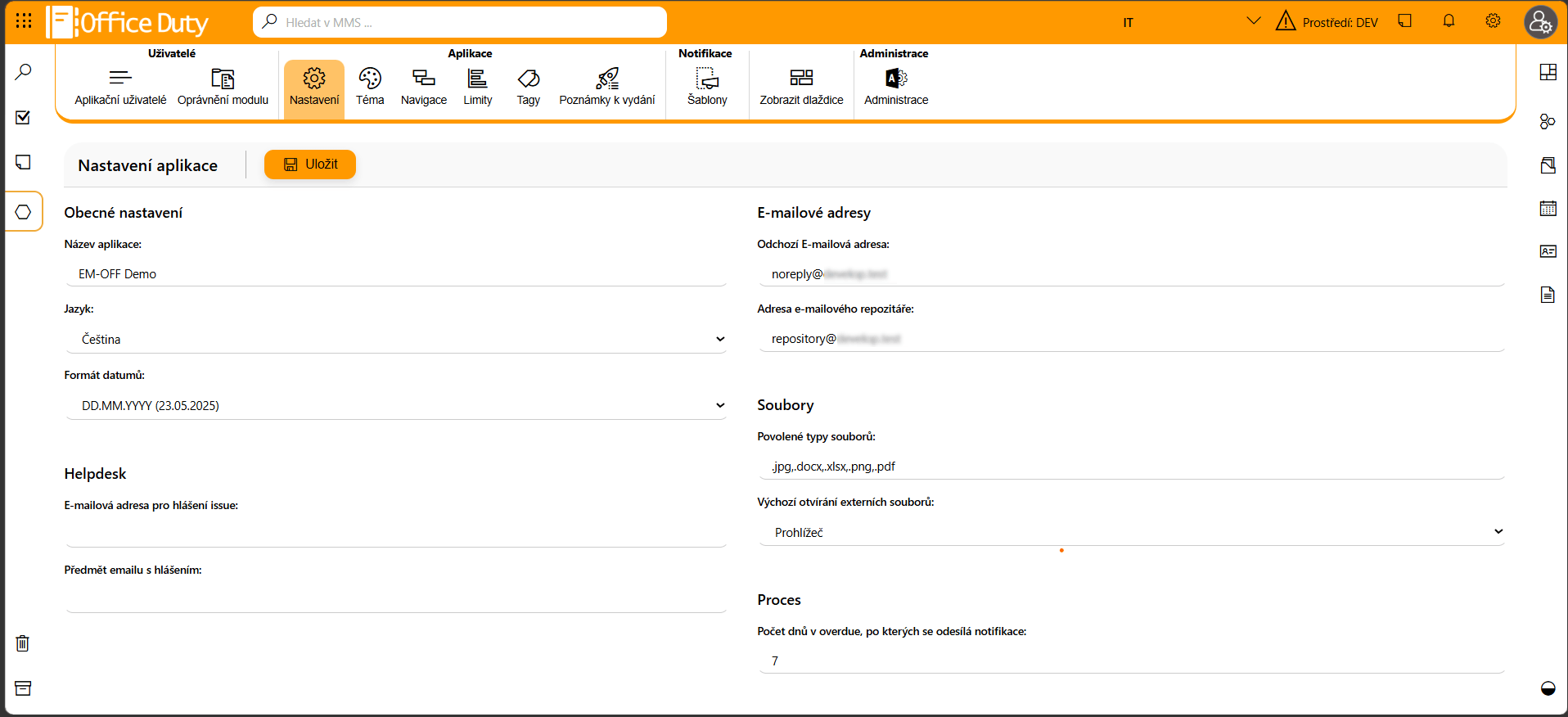Click the Helpdesk issue e-mail address field
Screen dimensions: 1568x717
click(x=396, y=534)
